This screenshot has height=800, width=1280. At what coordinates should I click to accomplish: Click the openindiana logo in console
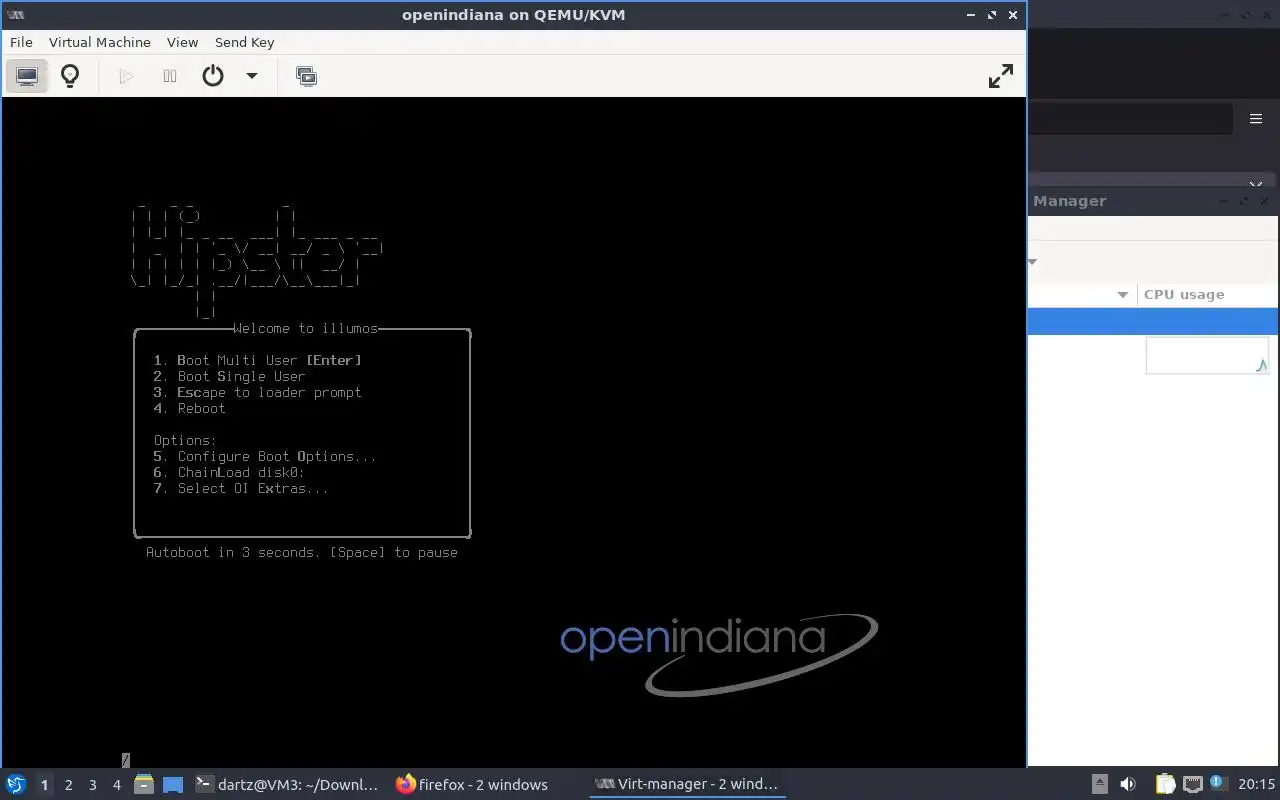719,655
